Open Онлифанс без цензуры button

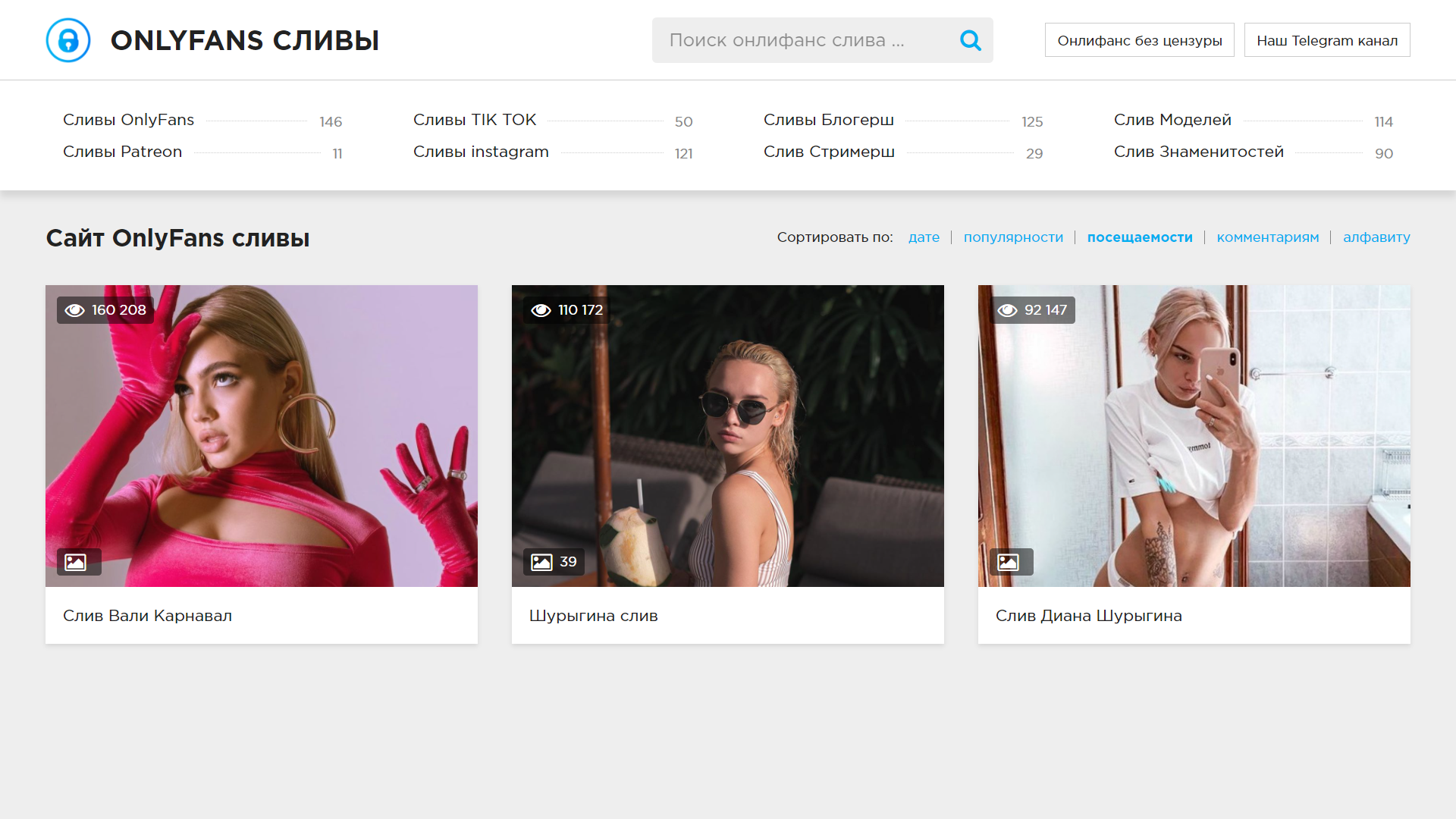(x=1139, y=40)
